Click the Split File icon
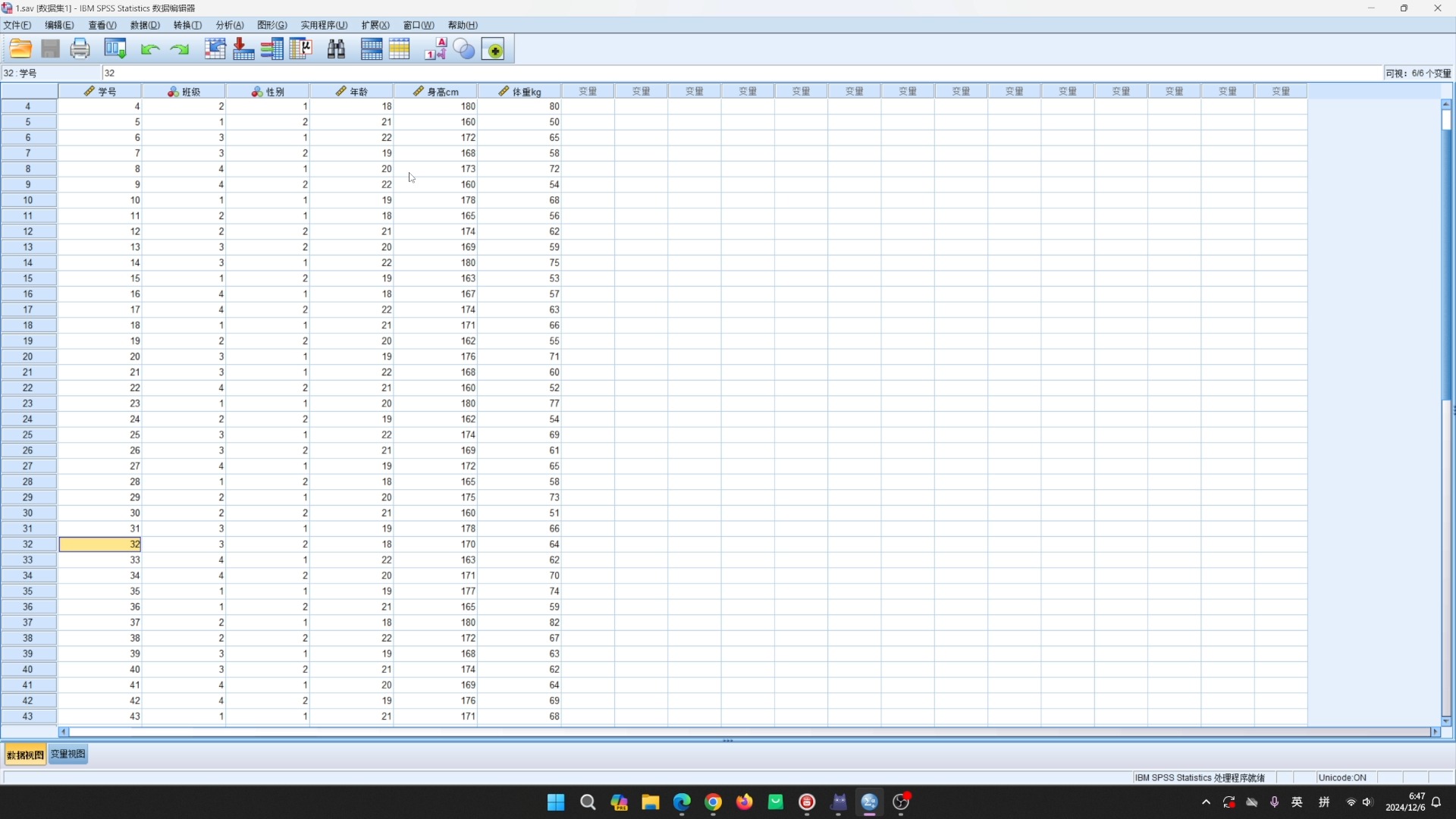The image size is (1456, 819). 372,49
